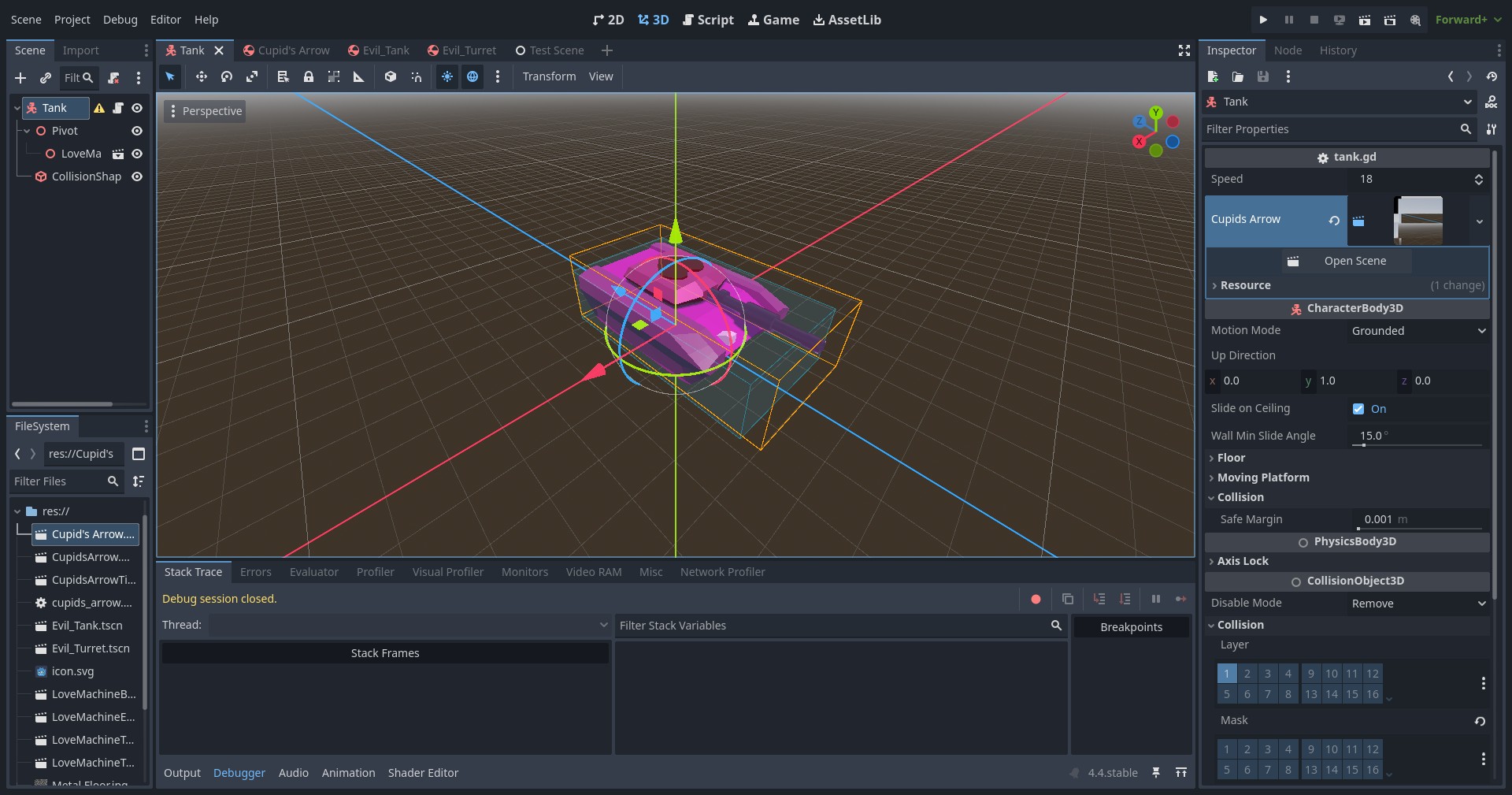Open the Project menu
The width and height of the screenshot is (1512, 795).
(72, 20)
